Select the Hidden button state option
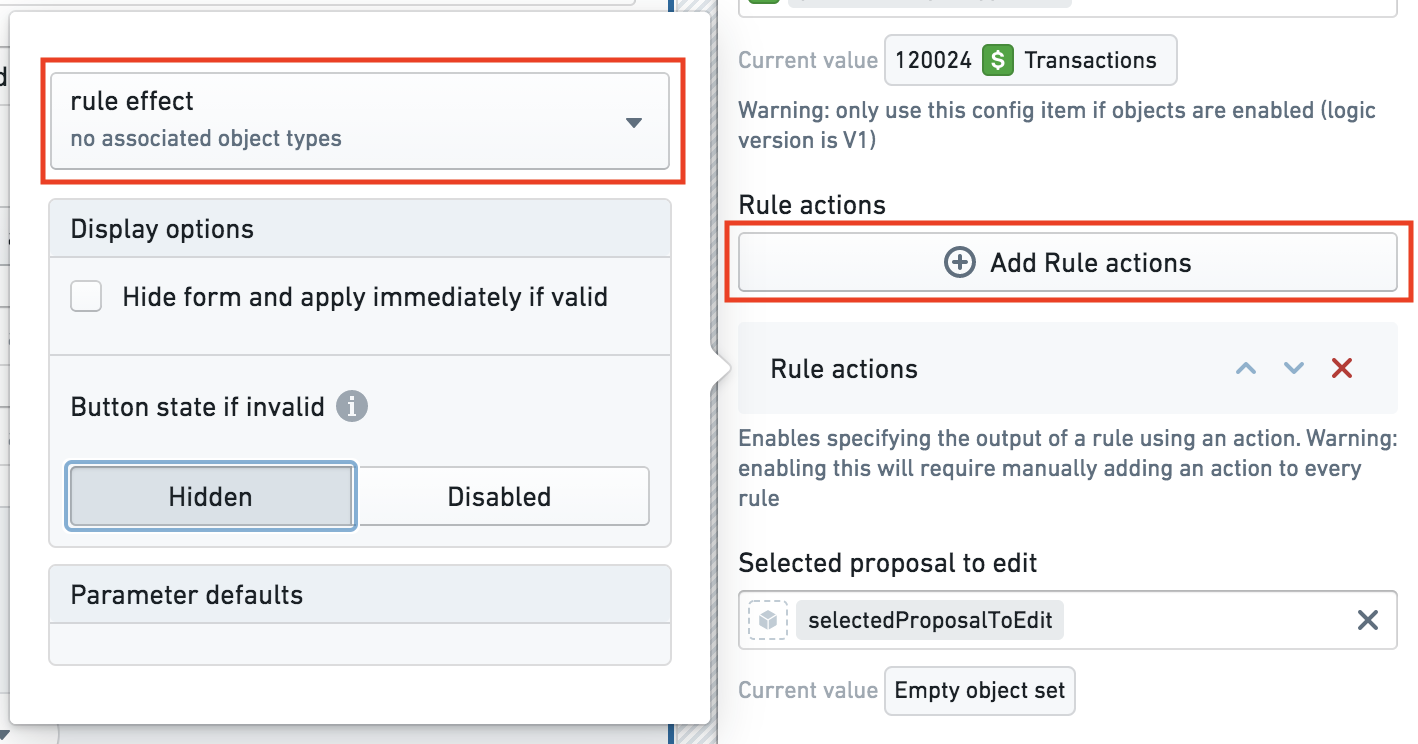 [211, 497]
